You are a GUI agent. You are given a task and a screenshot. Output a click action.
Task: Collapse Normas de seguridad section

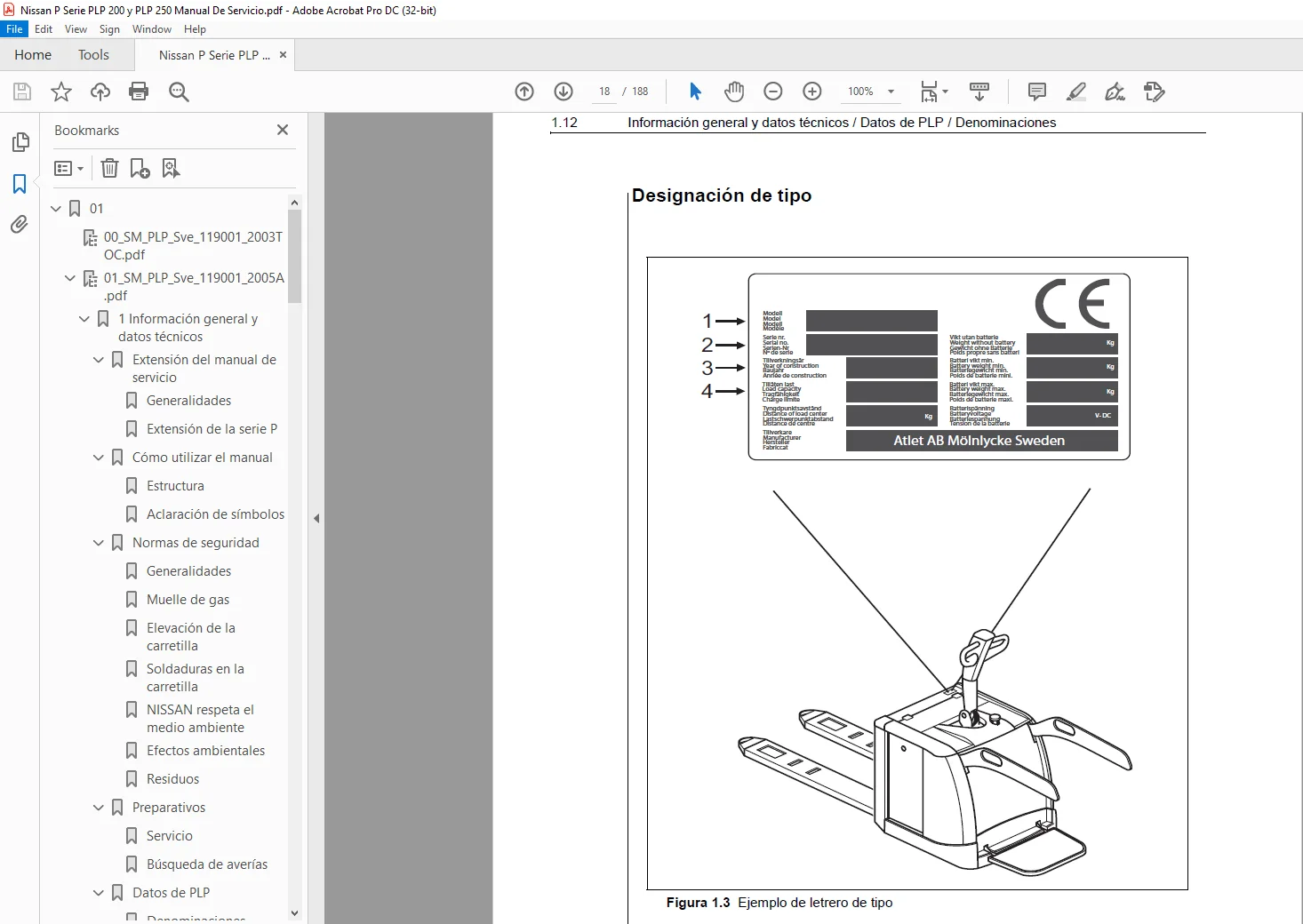(99, 543)
